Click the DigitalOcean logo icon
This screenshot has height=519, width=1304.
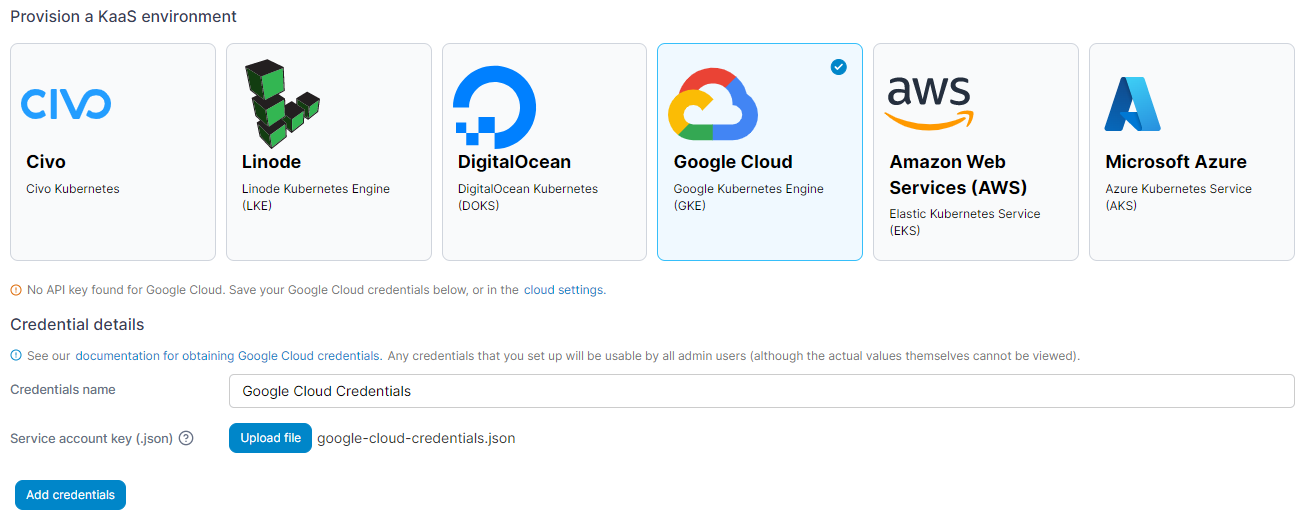pyautogui.click(x=494, y=106)
